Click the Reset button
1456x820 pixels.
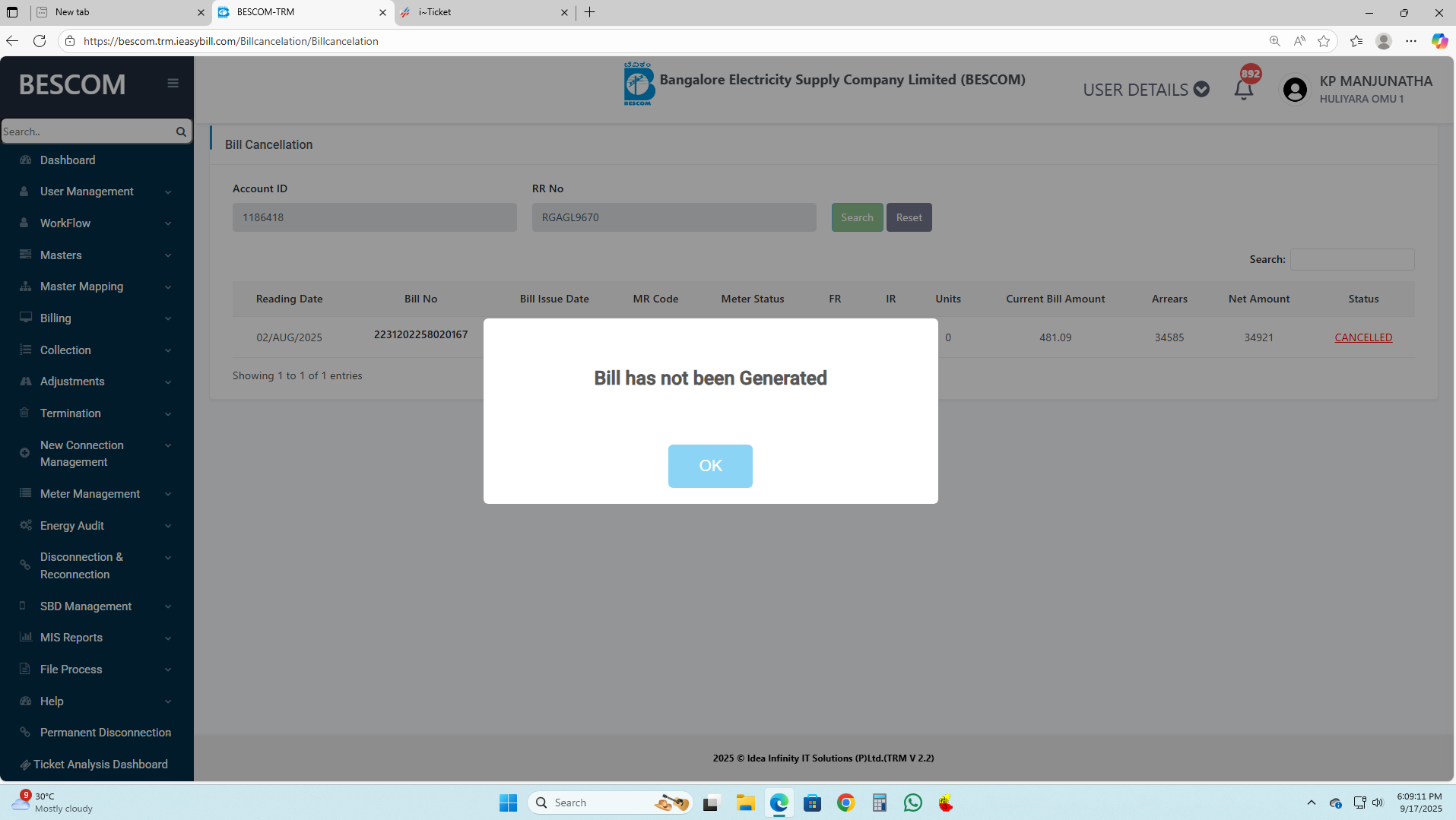point(909,217)
